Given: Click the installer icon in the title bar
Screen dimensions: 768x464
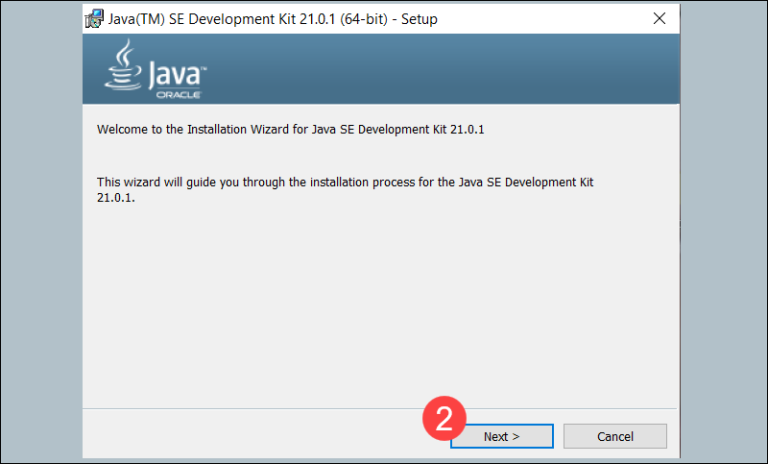Looking at the screenshot, I should 94,19.
